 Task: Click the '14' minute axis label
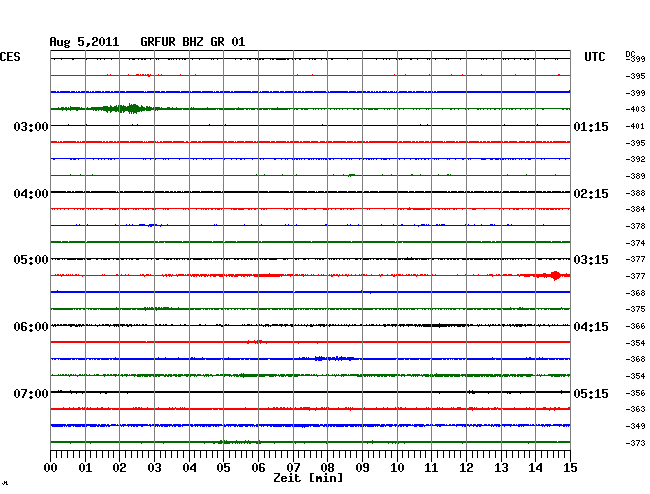(x=535, y=468)
